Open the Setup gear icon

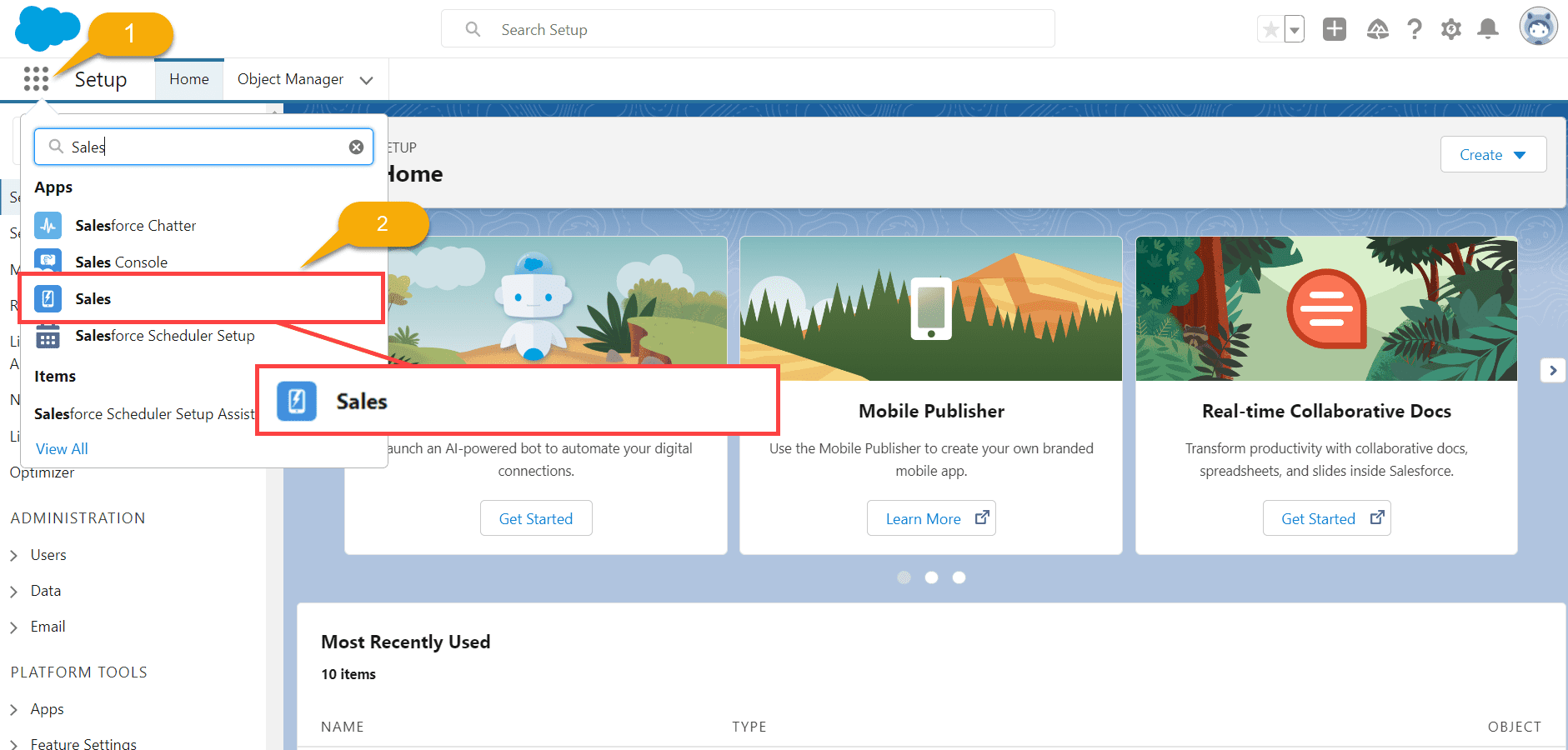point(1451,28)
